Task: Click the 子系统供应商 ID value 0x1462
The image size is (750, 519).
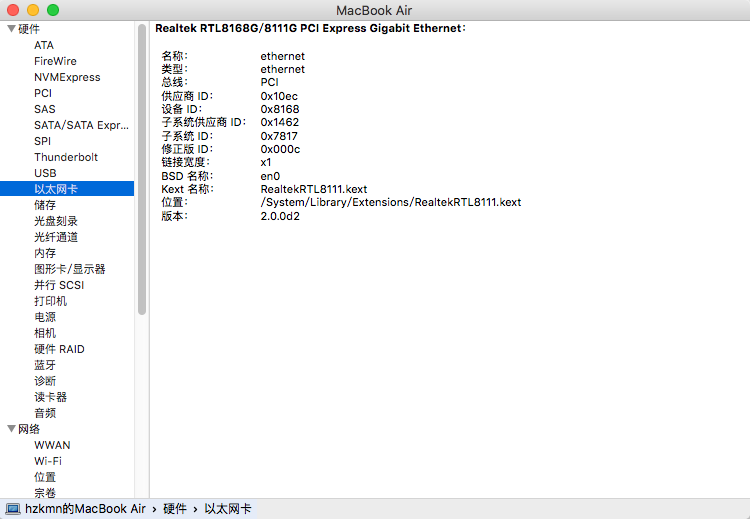Action: (x=280, y=122)
